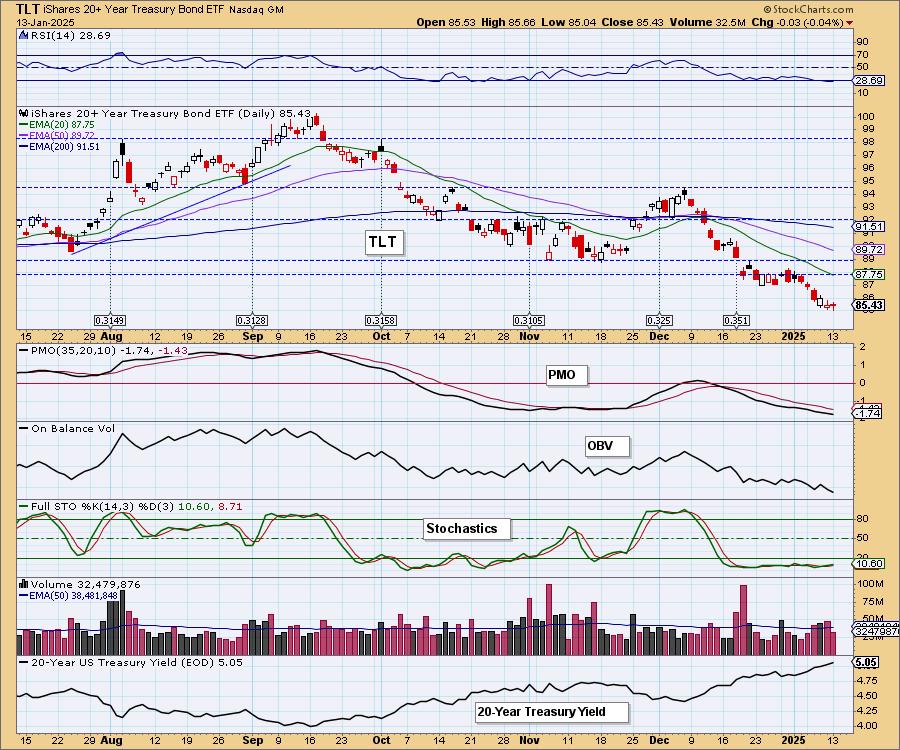
Task: Click the purple EMA(50) 89.72 legend entry
Action: [57, 135]
